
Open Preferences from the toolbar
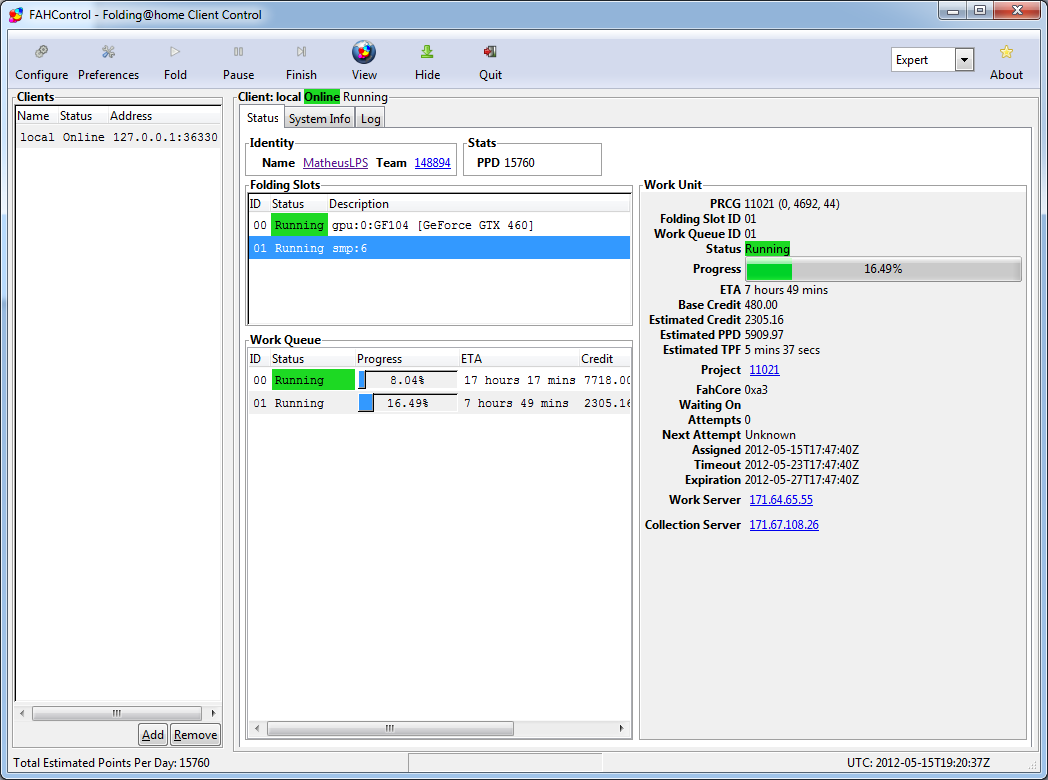click(108, 52)
